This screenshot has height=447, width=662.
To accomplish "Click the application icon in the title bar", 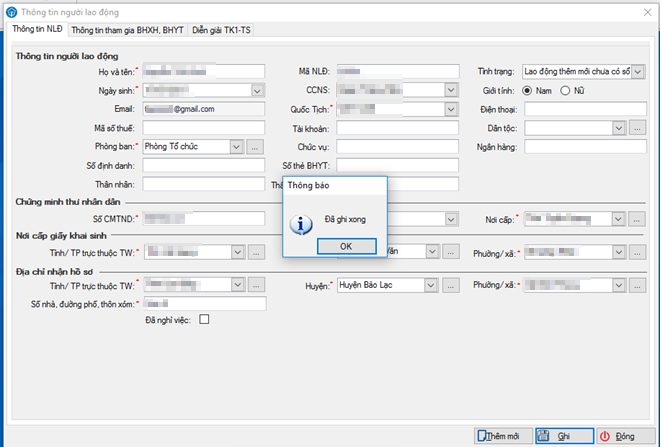I will (9, 10).
